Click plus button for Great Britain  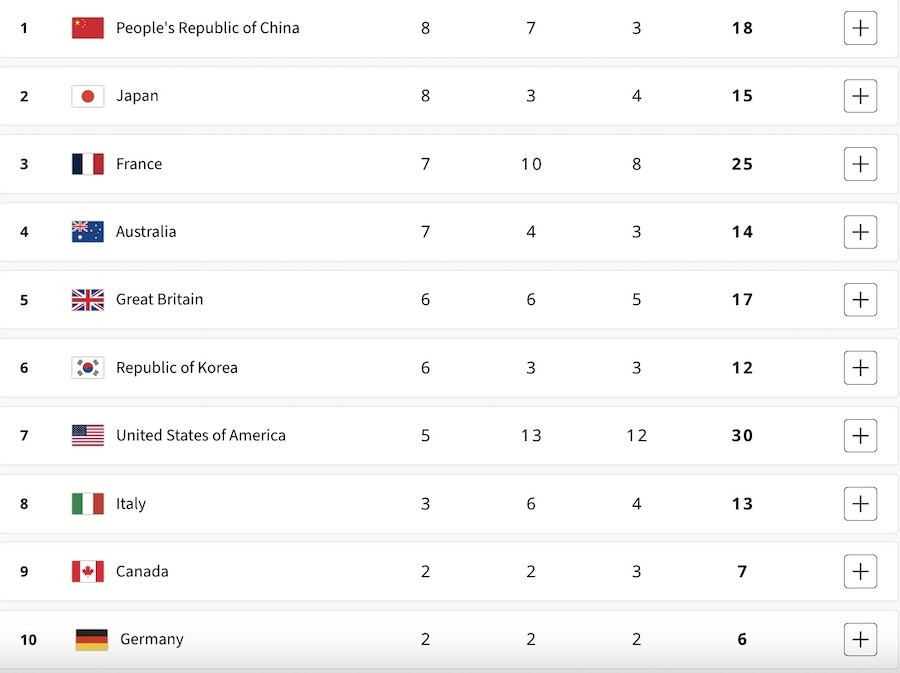[860, 300]
